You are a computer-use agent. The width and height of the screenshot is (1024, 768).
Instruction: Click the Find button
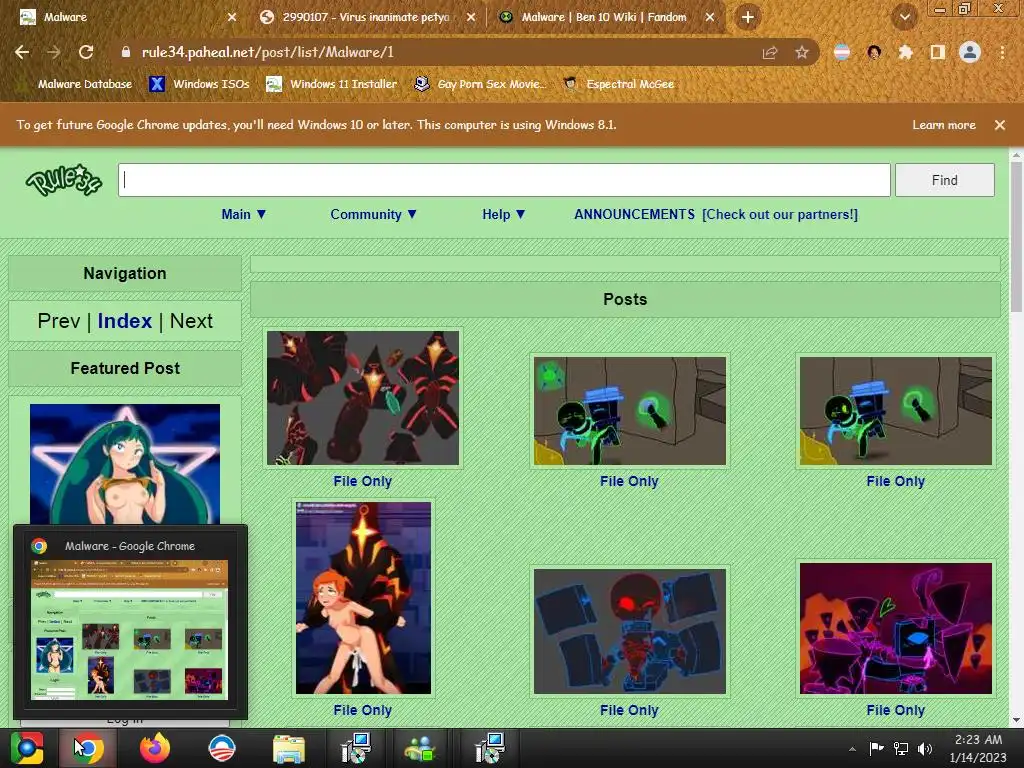coord(944,180)
